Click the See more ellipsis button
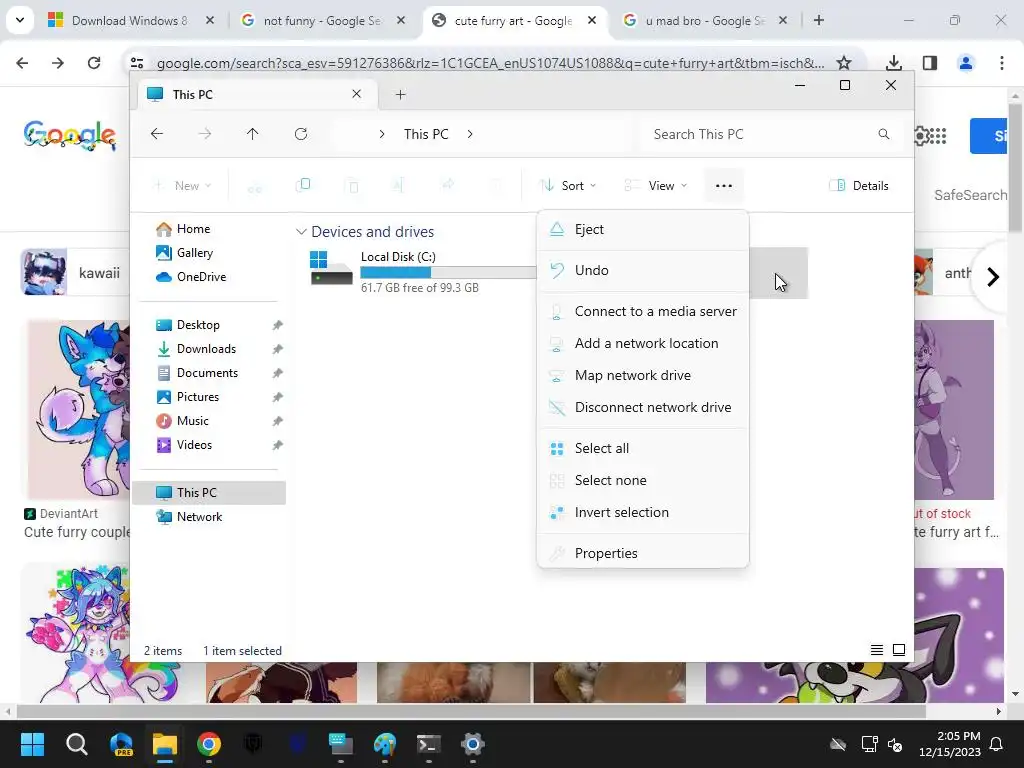Image resolution: width=1024 pixels, height=768 pixels. 724,186
